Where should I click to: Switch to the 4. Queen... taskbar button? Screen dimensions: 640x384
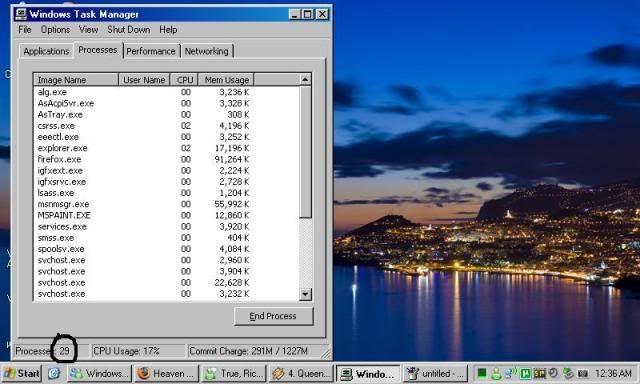pos(301,373)
